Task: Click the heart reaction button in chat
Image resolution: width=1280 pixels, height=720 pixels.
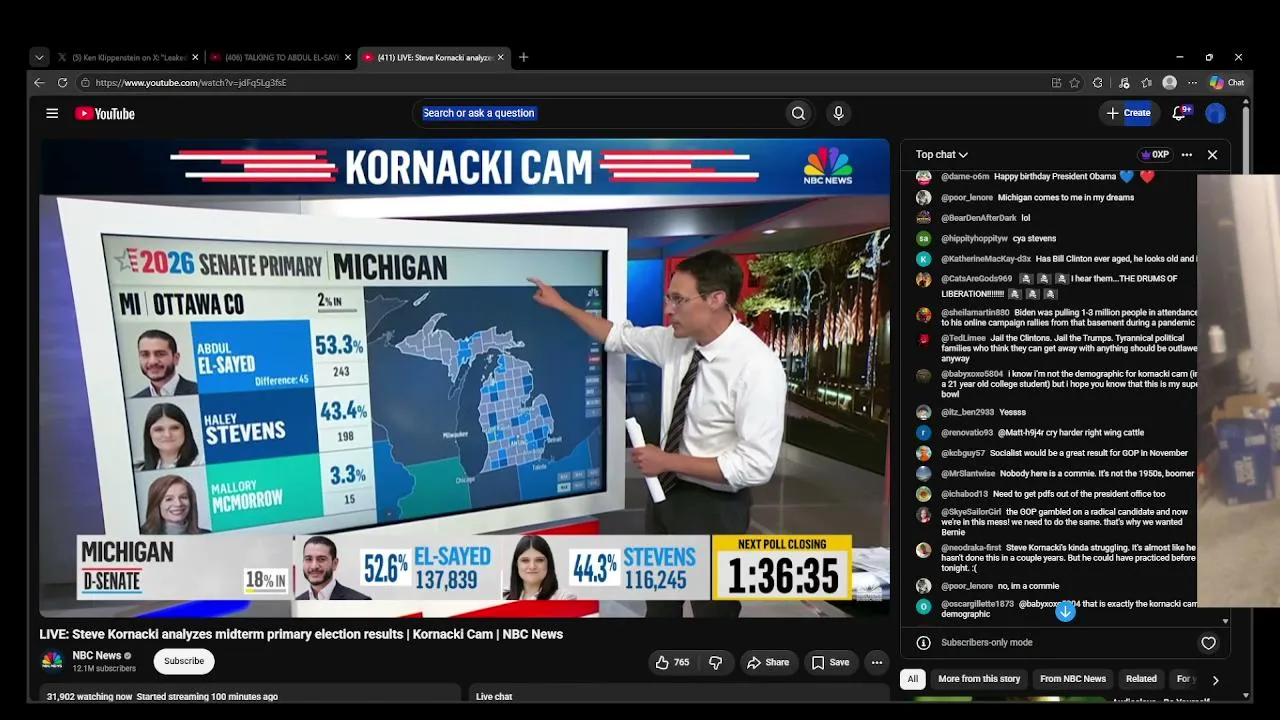Action: point(1208,643)
